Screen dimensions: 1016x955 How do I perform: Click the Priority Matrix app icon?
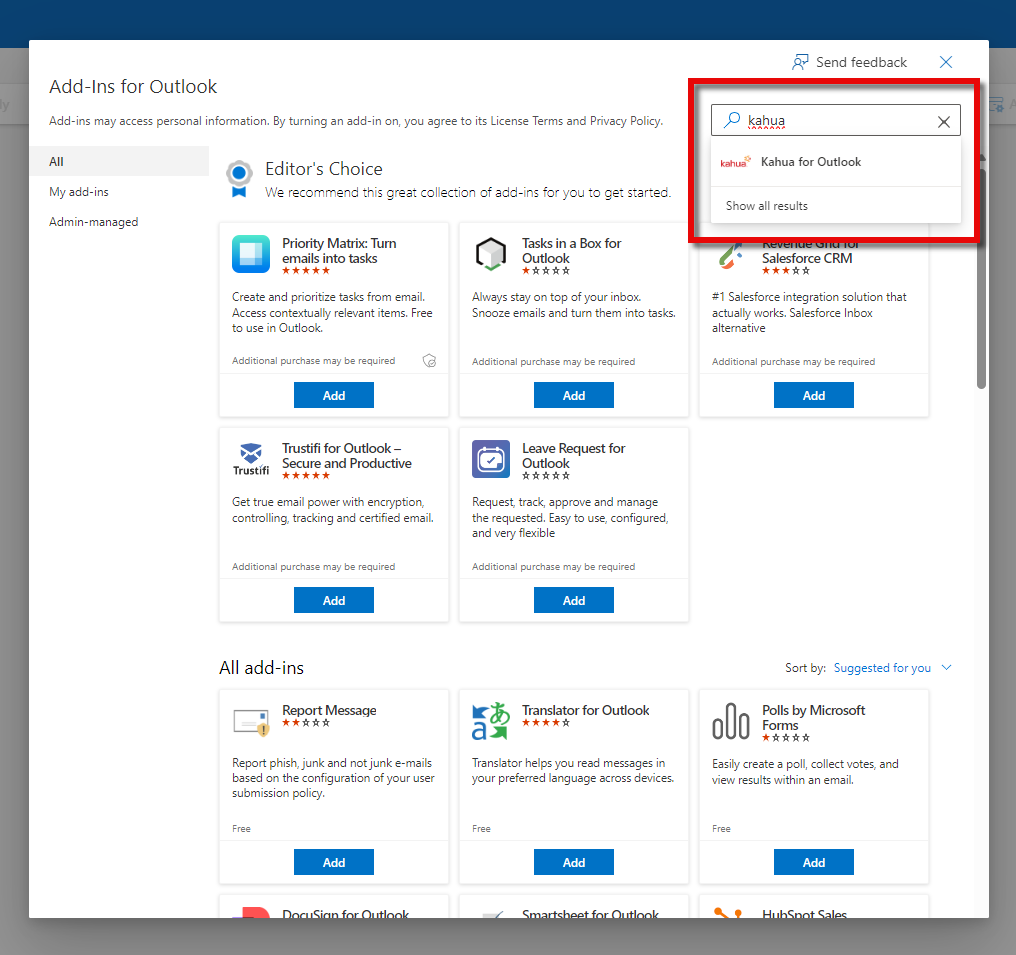tap(251, 254)
